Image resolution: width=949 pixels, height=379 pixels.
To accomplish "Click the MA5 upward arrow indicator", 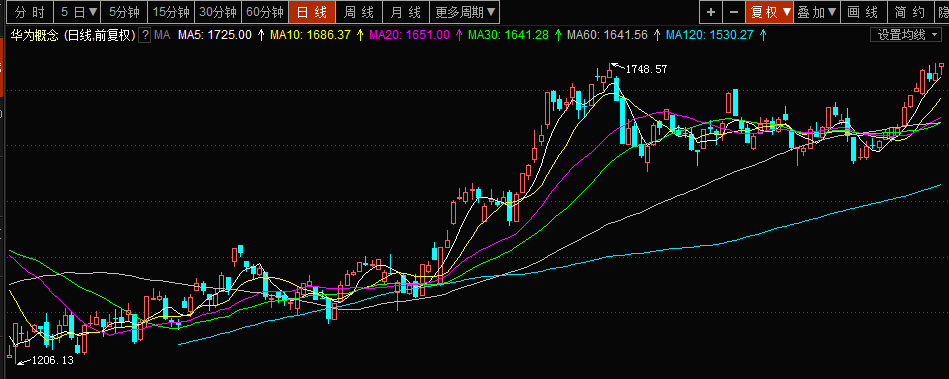I will click(x=261, y=35).
